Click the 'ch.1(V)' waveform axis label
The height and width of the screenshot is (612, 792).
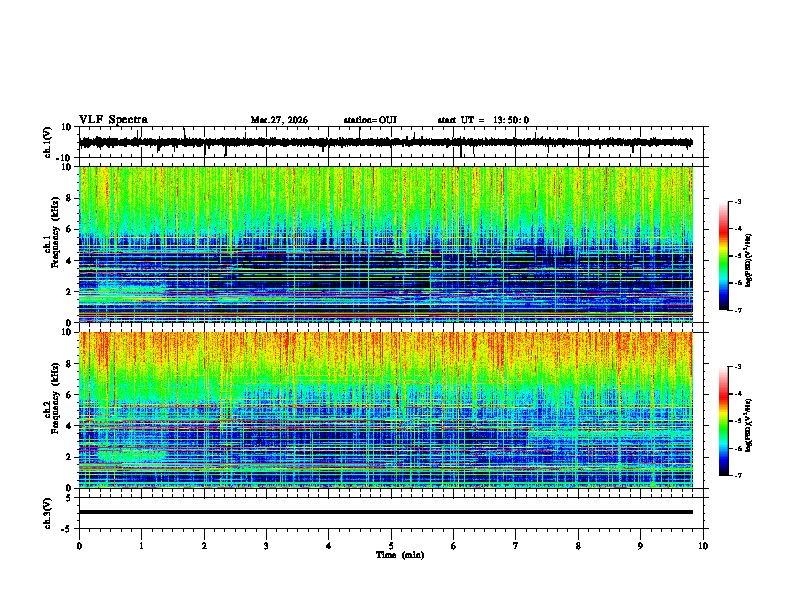click(48, 142)
